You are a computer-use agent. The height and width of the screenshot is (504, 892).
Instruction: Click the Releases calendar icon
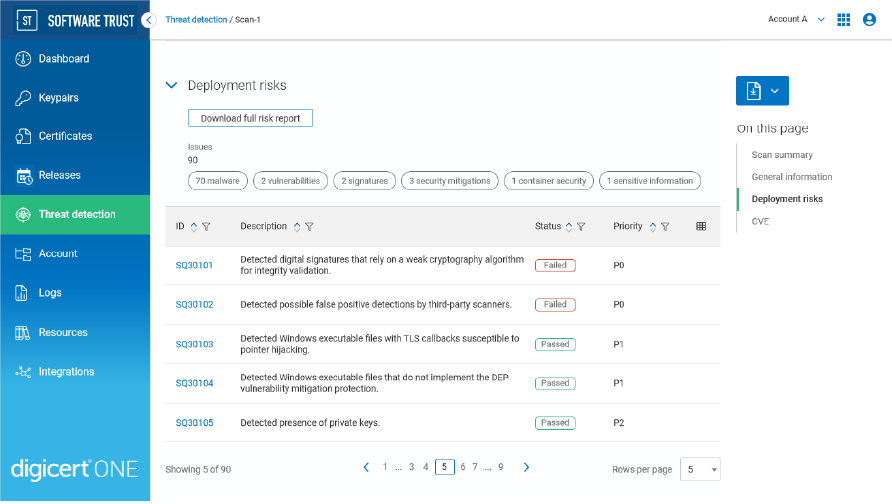coord(24,176)
